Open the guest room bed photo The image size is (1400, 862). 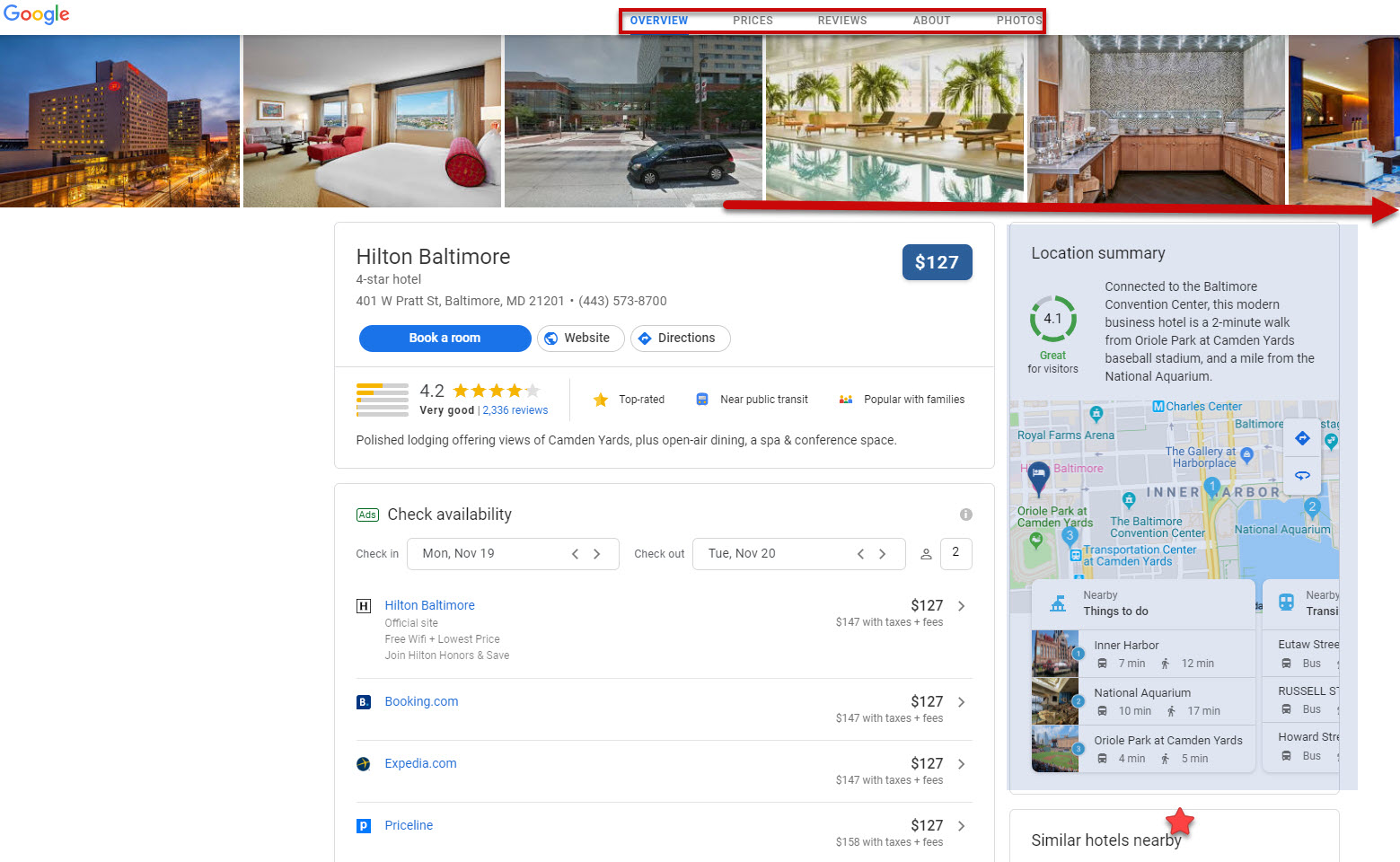point(372,121)
